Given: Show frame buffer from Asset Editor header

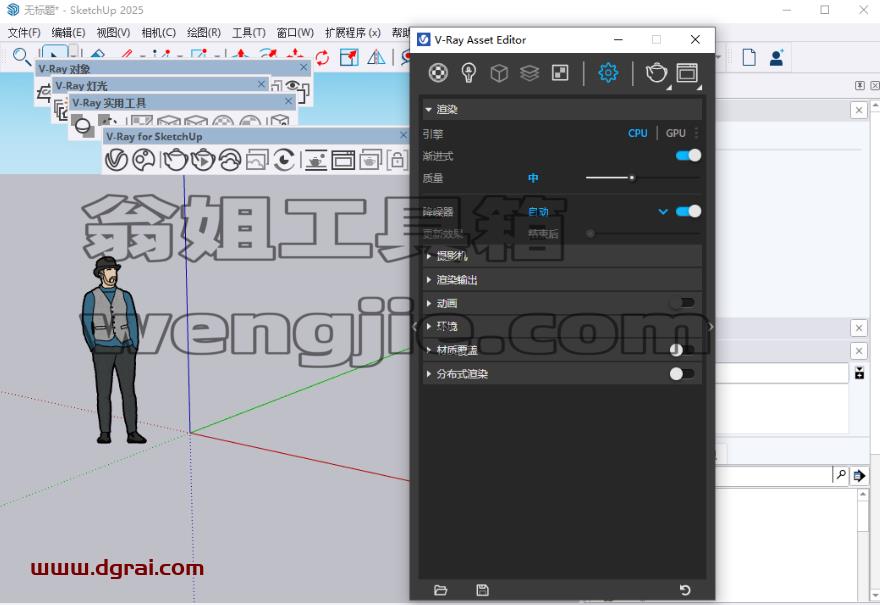Looking at the screenshot, I should pyautogui.click(x=687, y=73).
